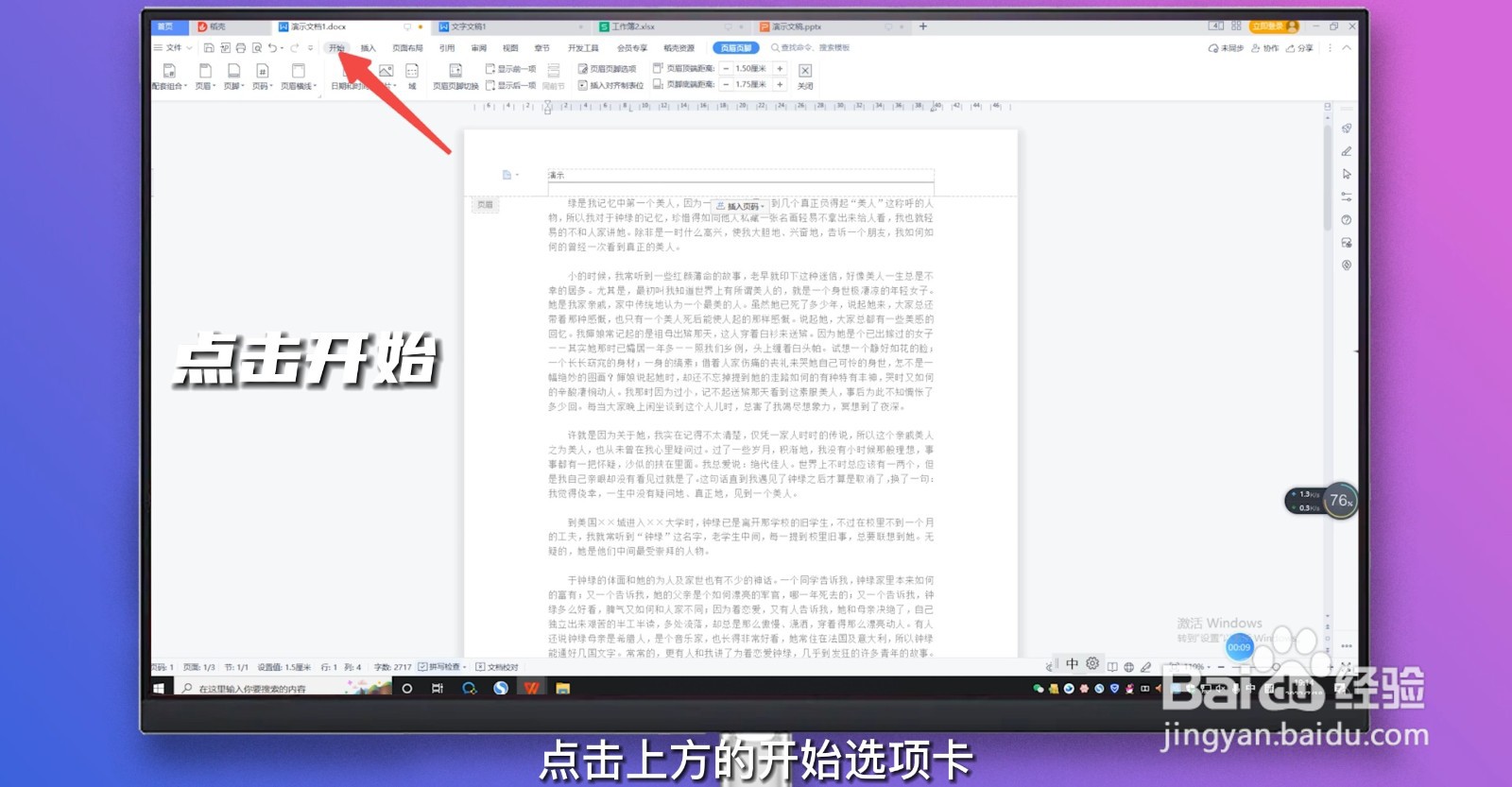This screenshot has width=1512, height=787.
Task: Open the 插入 ribbon tab
Action: (x=368, y=48)
